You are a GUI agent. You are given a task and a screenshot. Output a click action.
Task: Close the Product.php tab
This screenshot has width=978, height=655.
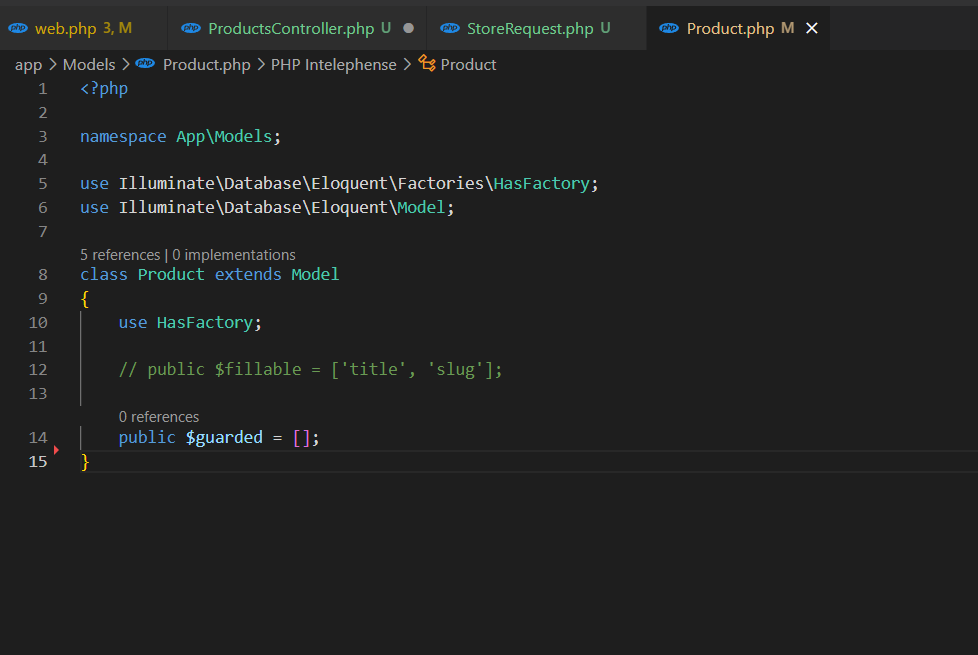811,29
